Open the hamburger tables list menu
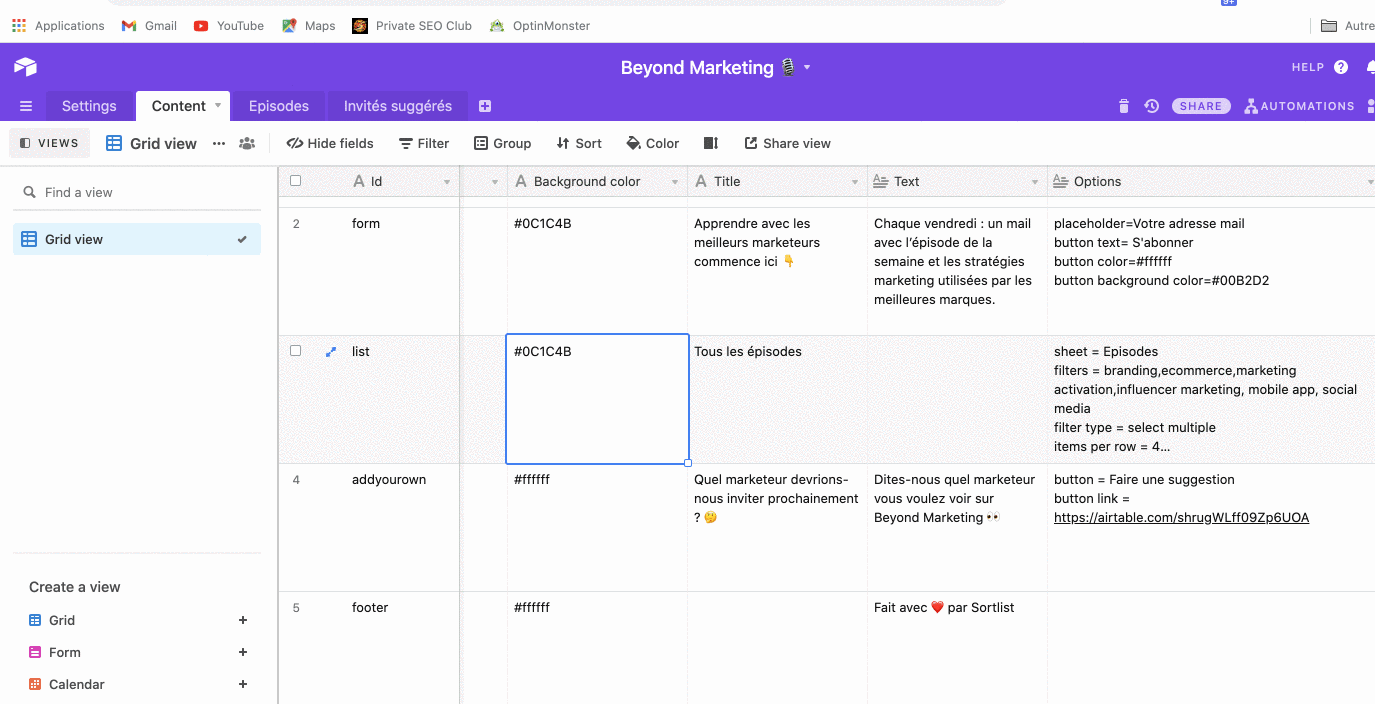This screenshot has height=704, width=1375. pyautogui.click(x=26, y=106)
